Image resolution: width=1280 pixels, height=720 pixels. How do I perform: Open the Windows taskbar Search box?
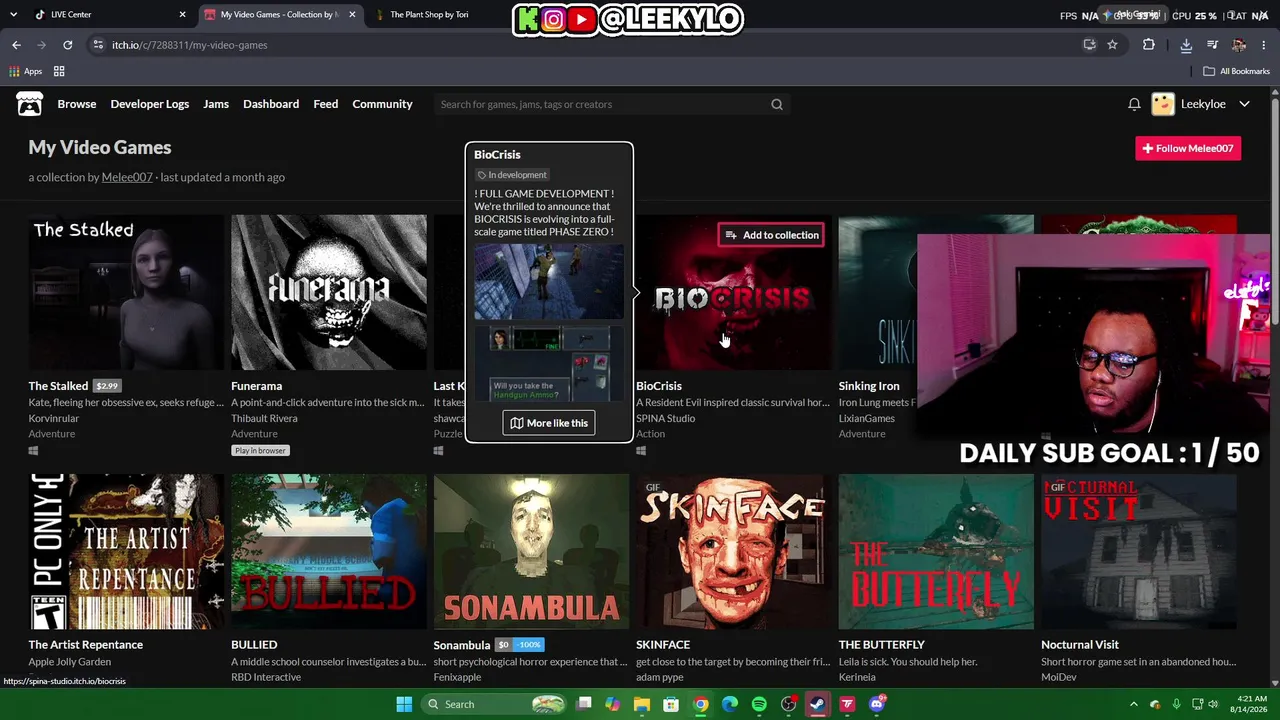point(495,704)
